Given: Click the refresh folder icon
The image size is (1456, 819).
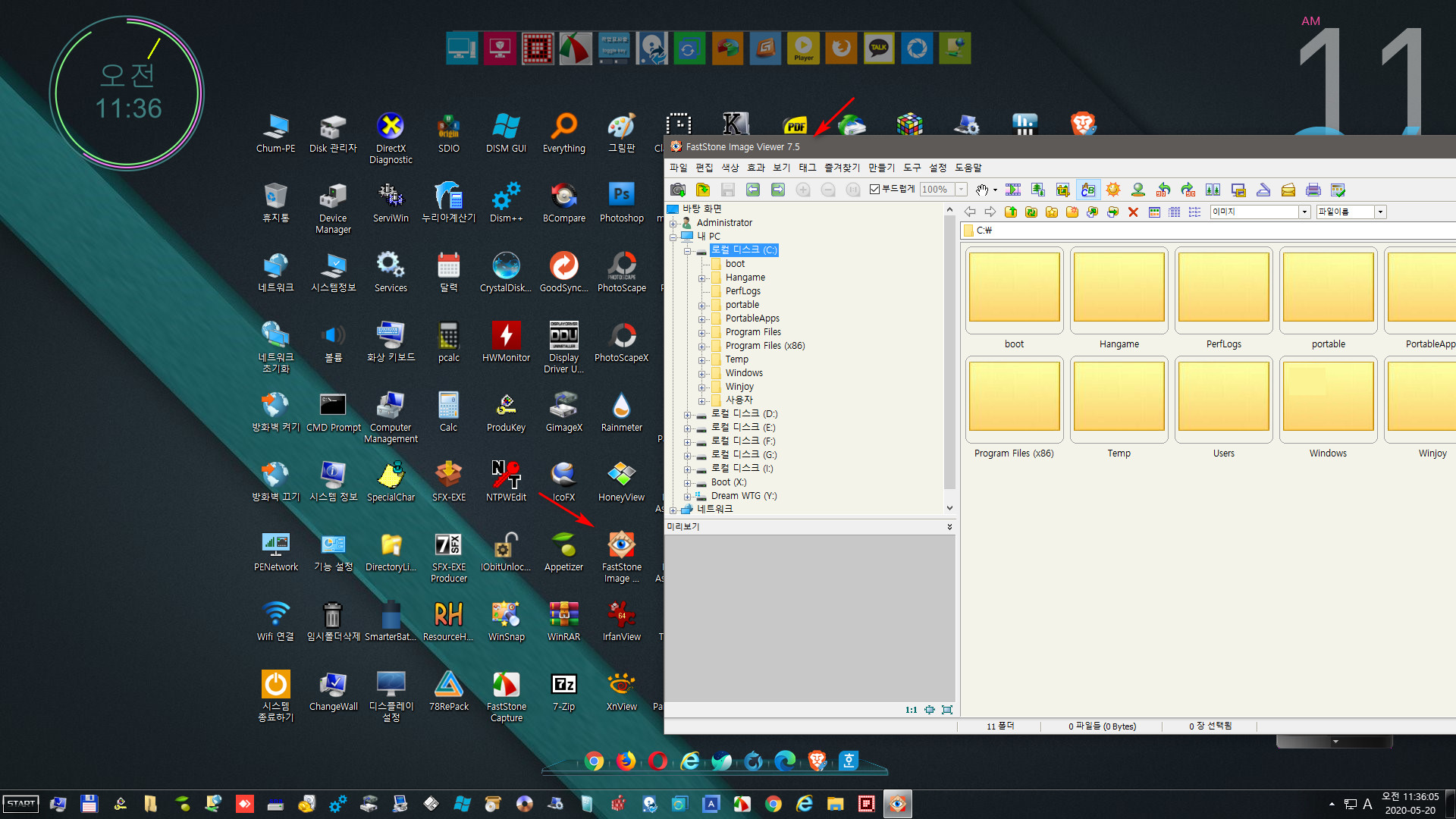Looking at the screenshot, I should 1031,212.
